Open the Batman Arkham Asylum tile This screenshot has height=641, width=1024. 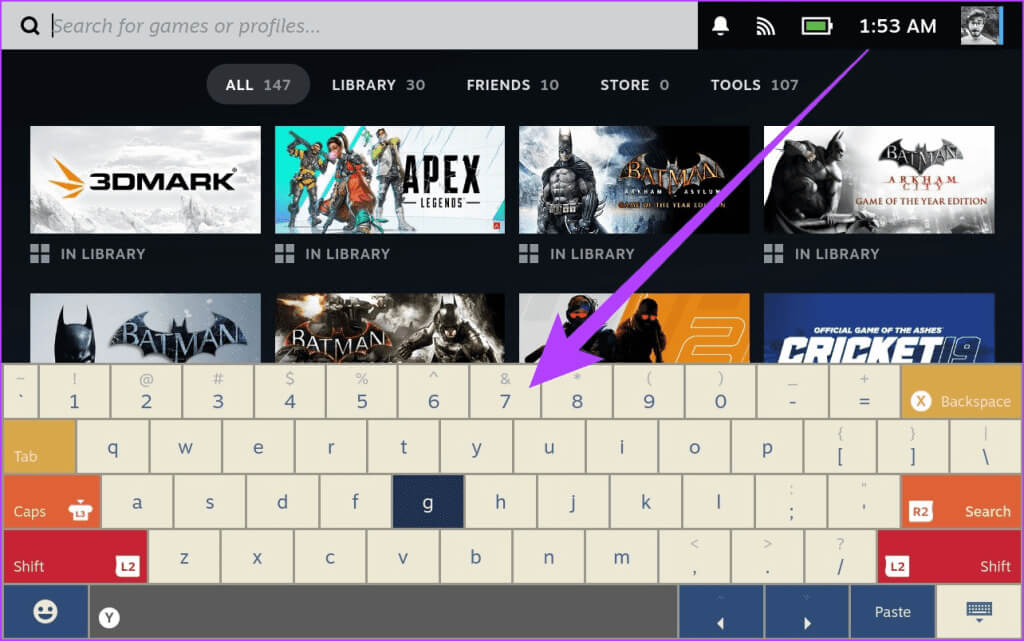pos(634,180)
